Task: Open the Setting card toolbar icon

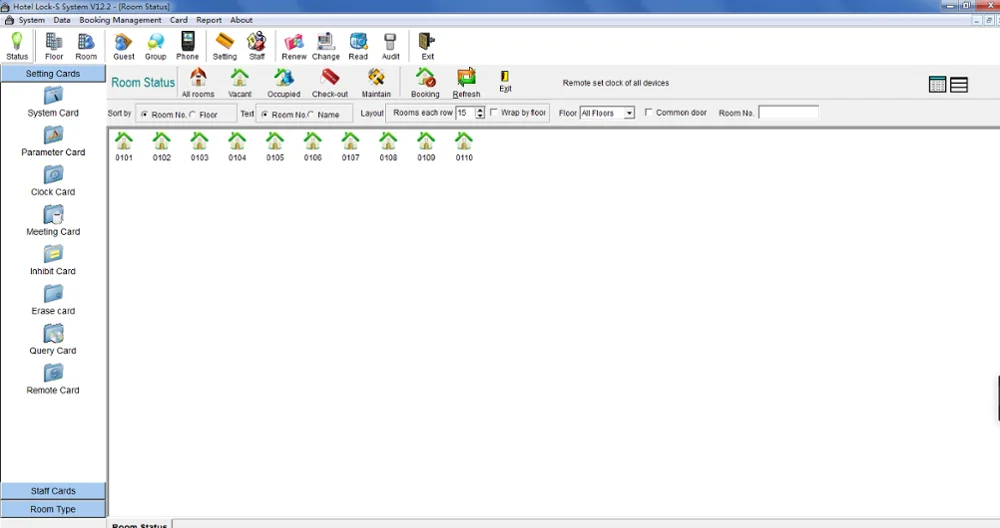Action: pyautogui.click(x=224, y=46)
